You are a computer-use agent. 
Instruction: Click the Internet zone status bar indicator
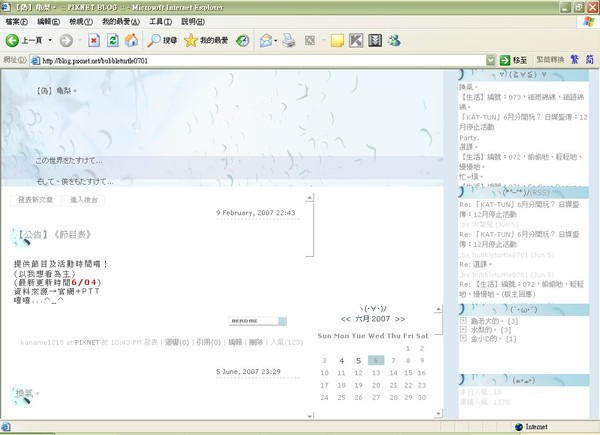[x=532, y=427]
